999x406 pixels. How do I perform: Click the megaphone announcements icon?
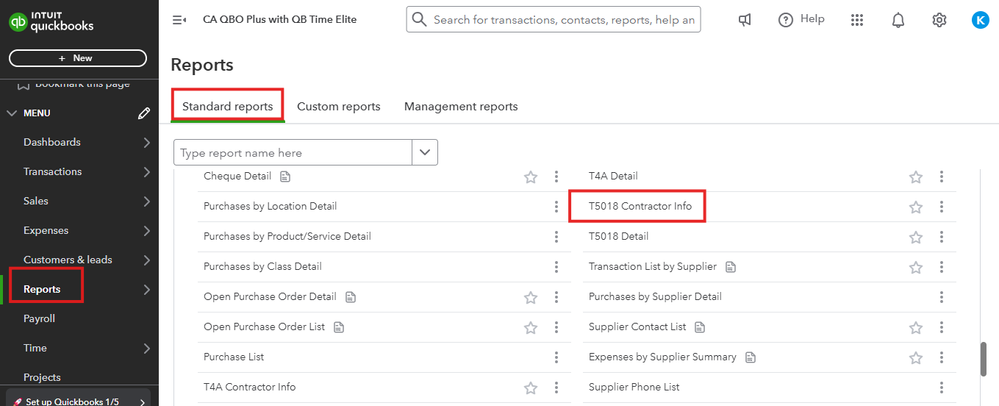tap(745, 20)
